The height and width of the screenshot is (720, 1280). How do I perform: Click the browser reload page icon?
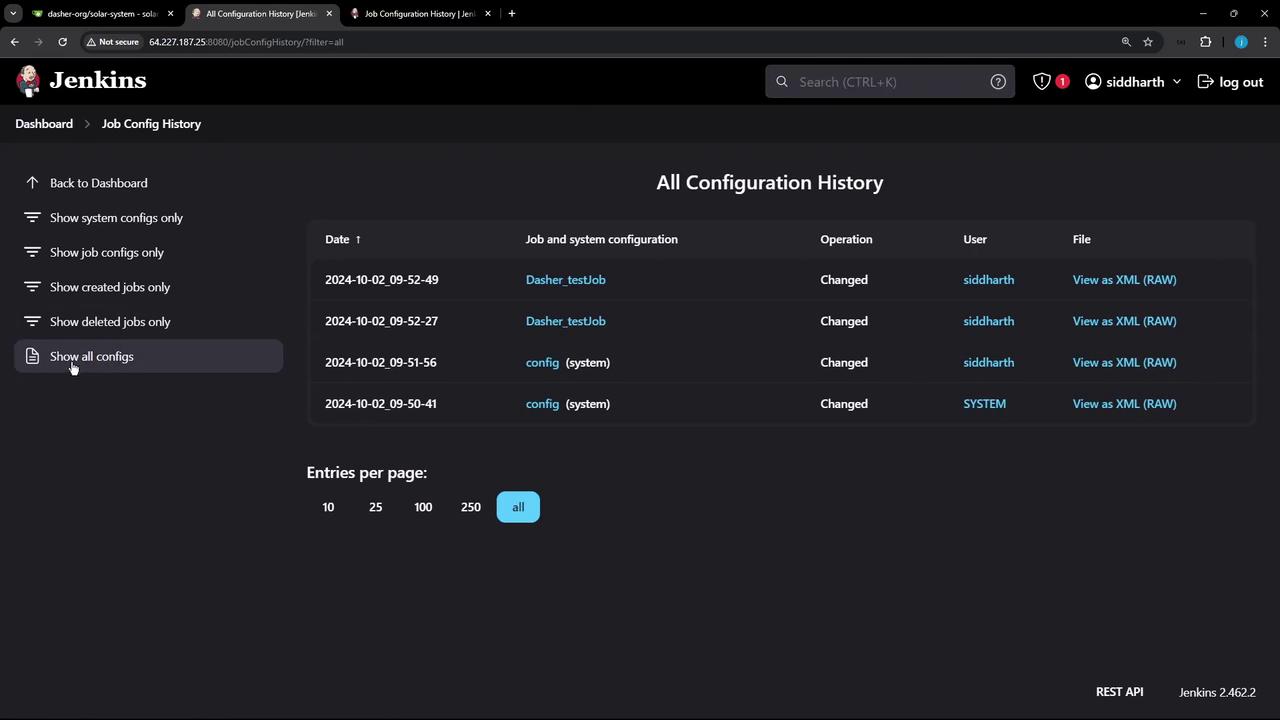click(62, 42)
